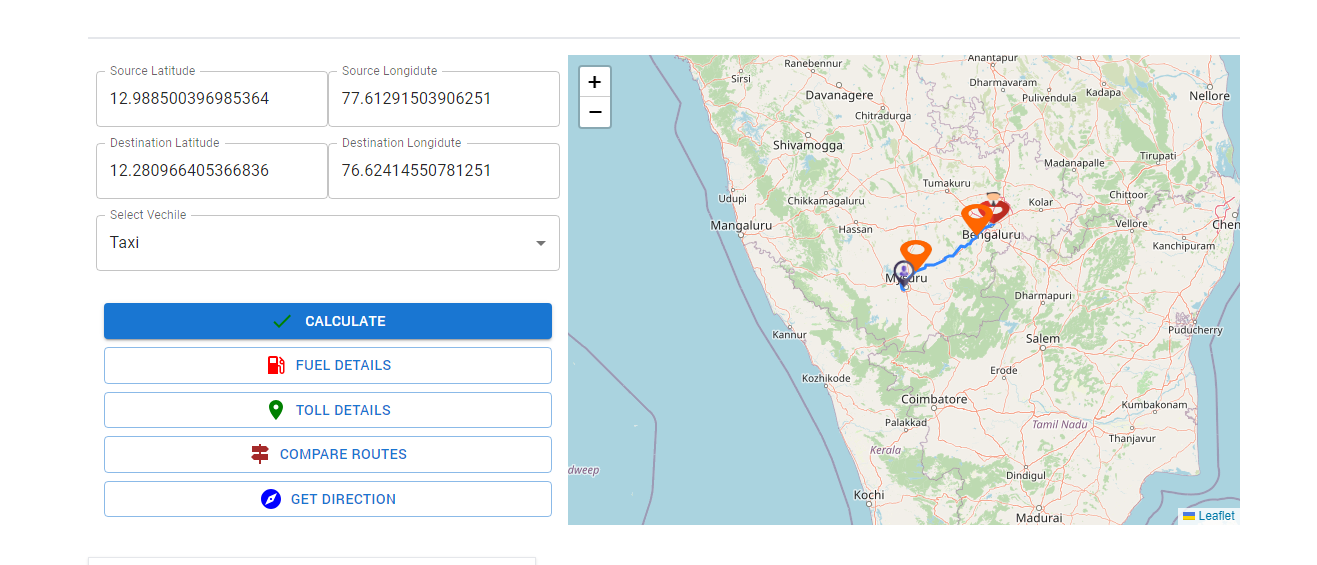The height and width of the screenshot is (565, 1317).
Task: Click the Coimbatore label on the map
Action: [x=934, y=399]
